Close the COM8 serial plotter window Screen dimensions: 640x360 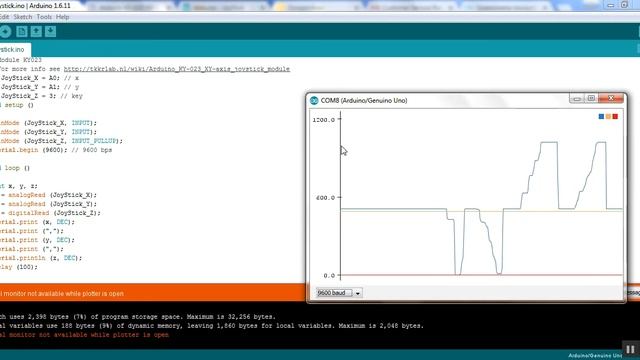pyautogui.click(x=611, y=98)
